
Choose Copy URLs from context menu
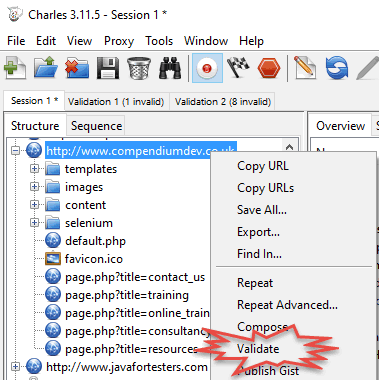tap(265, 188)
